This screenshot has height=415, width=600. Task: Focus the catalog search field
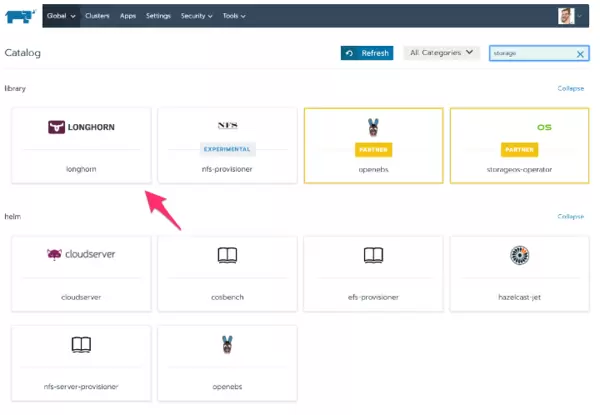[530, 54]
